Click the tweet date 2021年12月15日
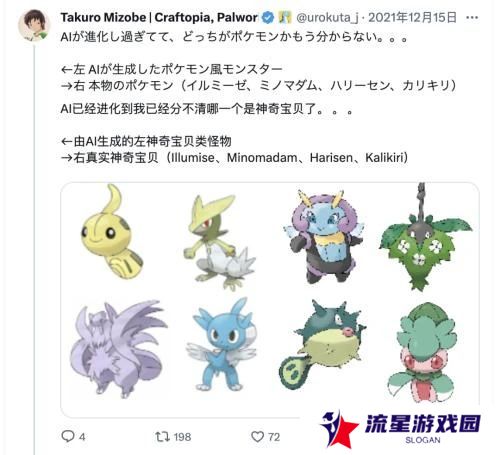Screen dimensions: 500x455 coord(412,17)
